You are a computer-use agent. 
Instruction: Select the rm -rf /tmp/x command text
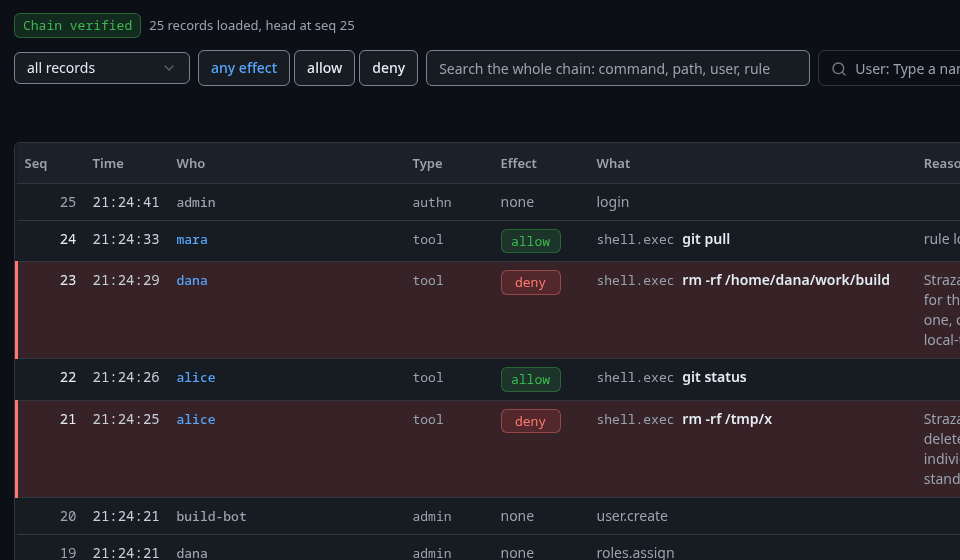click(727, 419)
